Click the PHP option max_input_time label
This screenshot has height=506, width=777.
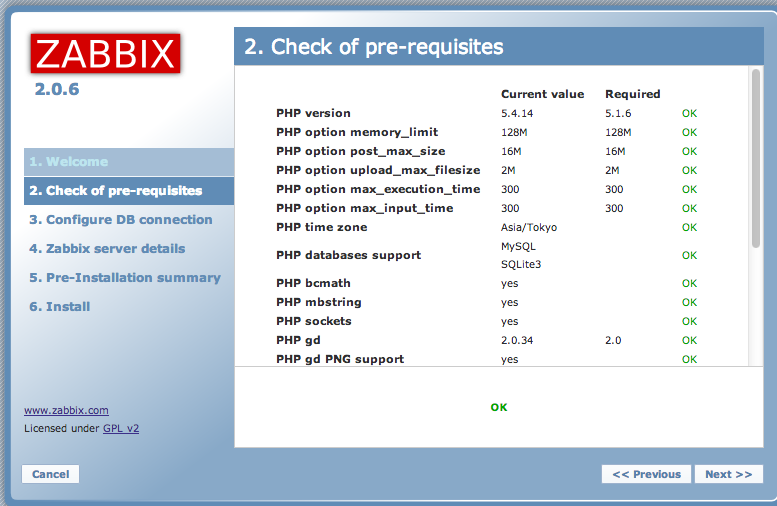point(364,208)
